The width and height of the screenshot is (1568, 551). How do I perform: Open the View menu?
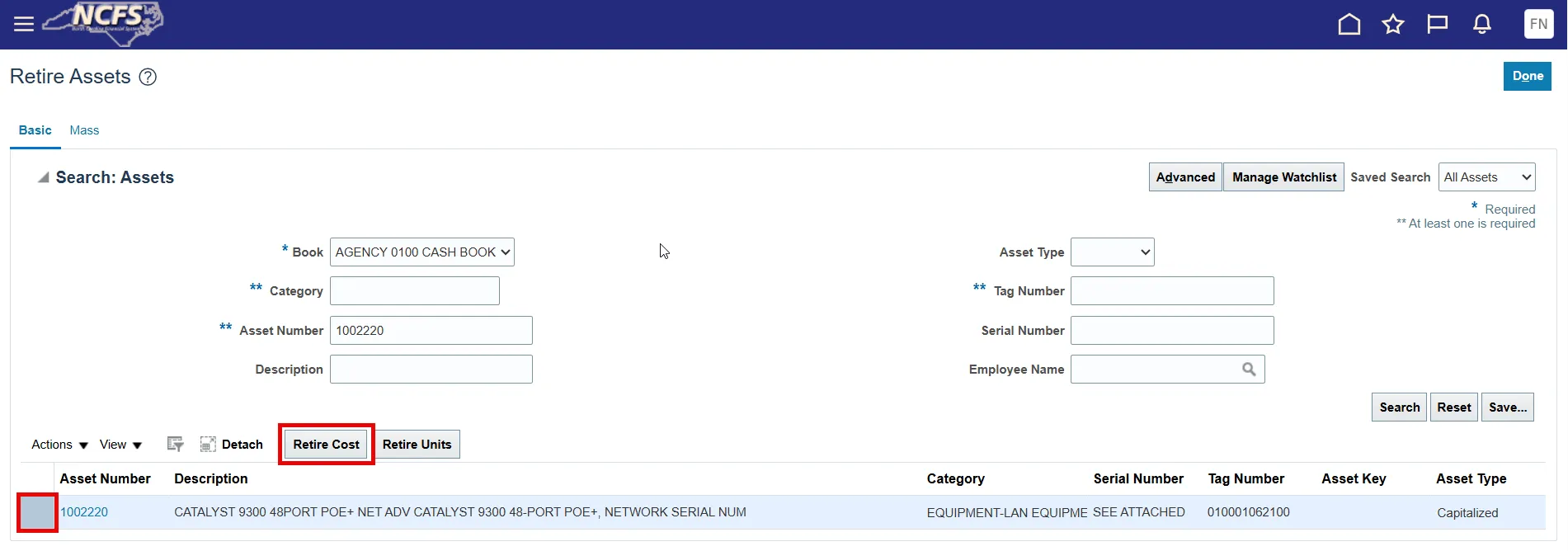coord(120,445)
